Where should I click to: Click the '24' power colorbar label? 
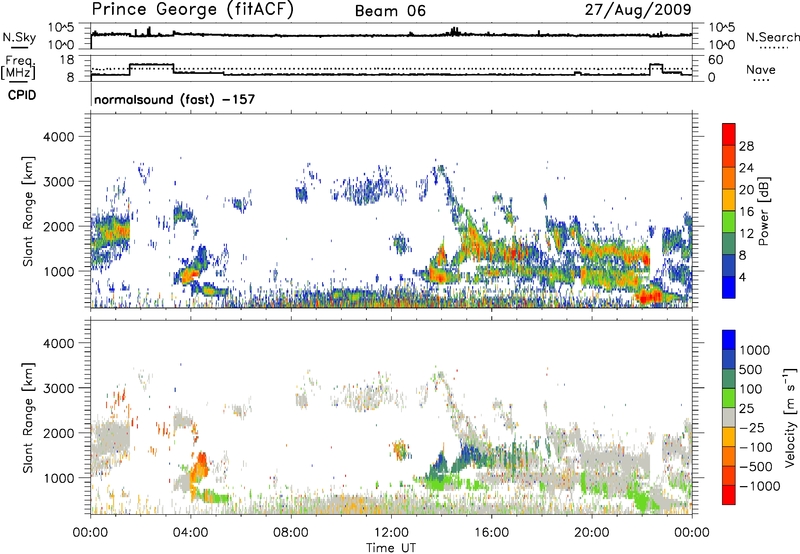click(746, 168)
